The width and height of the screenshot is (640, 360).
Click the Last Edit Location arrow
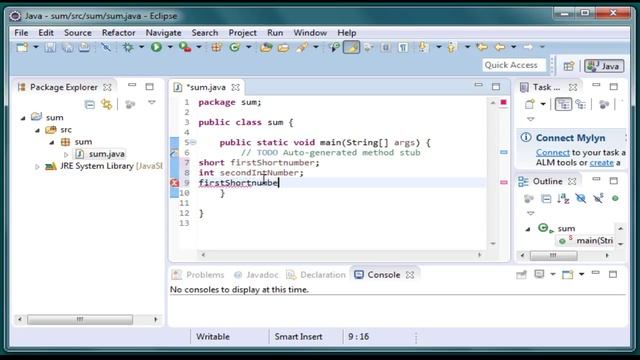pyautogui.click(x=482, y=47)
